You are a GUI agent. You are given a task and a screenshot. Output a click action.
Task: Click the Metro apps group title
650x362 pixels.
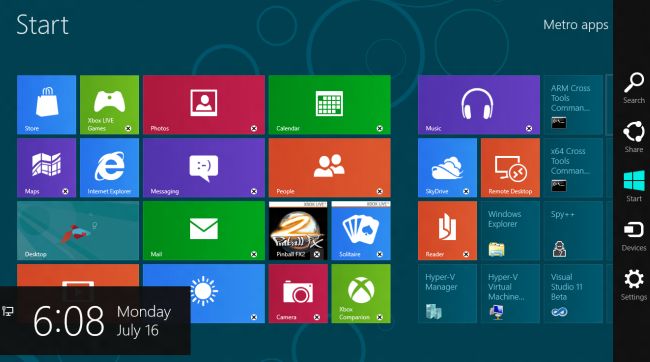pyautogui.click(x=576, y=25)
